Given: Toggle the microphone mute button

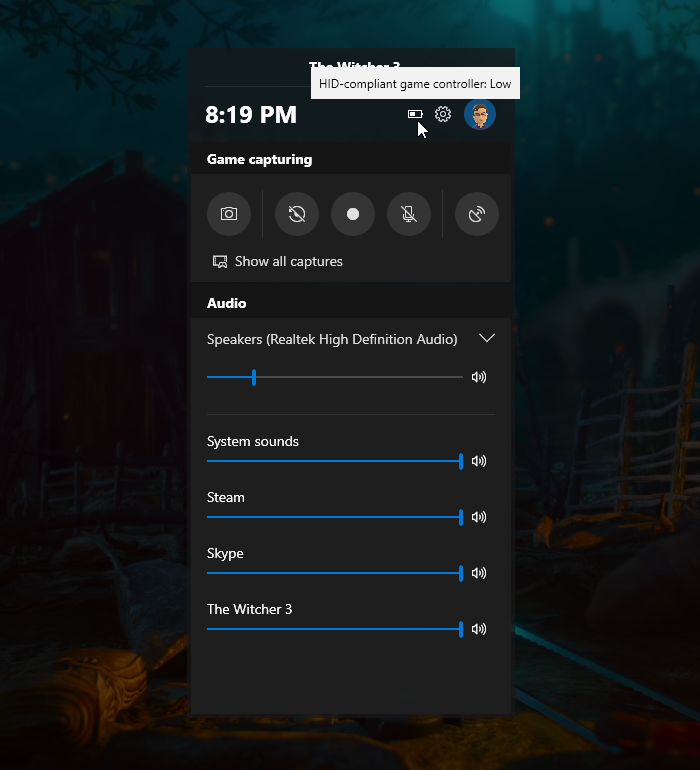Looking at the screenshot, I should coord(409,214).
